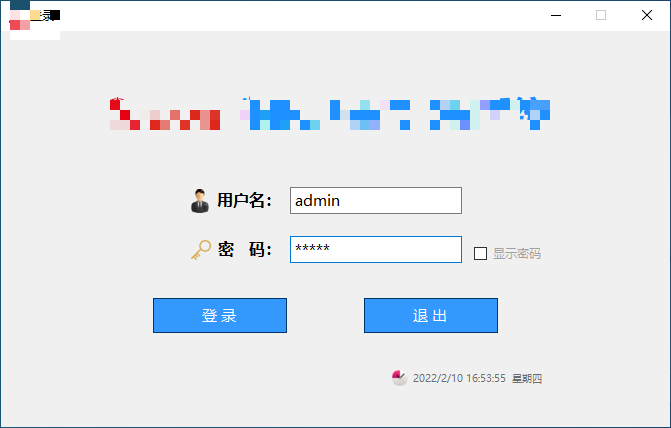
Task: Click the 退出 exit button
Action: 431,315
